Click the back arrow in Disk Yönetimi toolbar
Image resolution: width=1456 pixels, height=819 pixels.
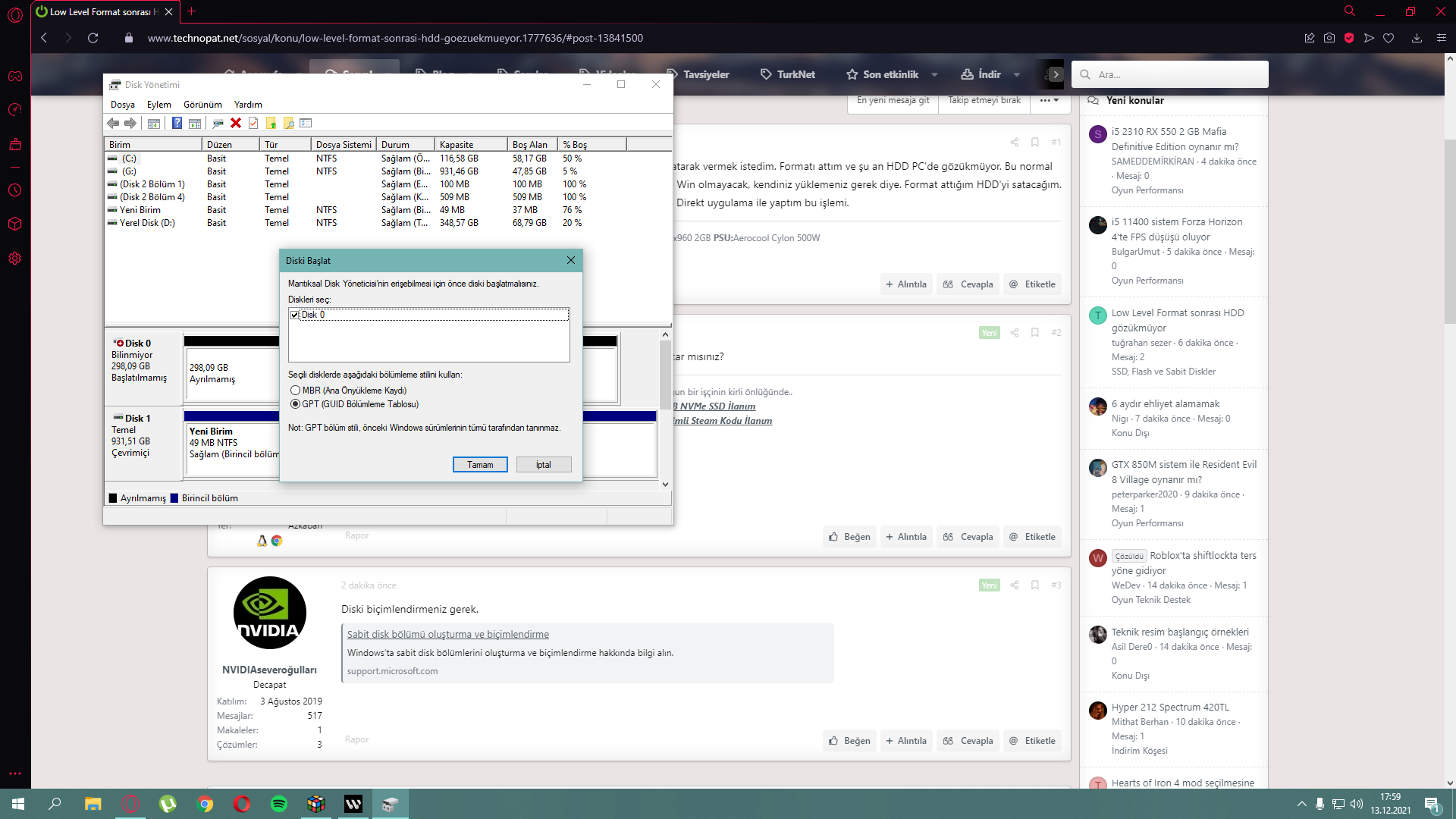point(113,123)
